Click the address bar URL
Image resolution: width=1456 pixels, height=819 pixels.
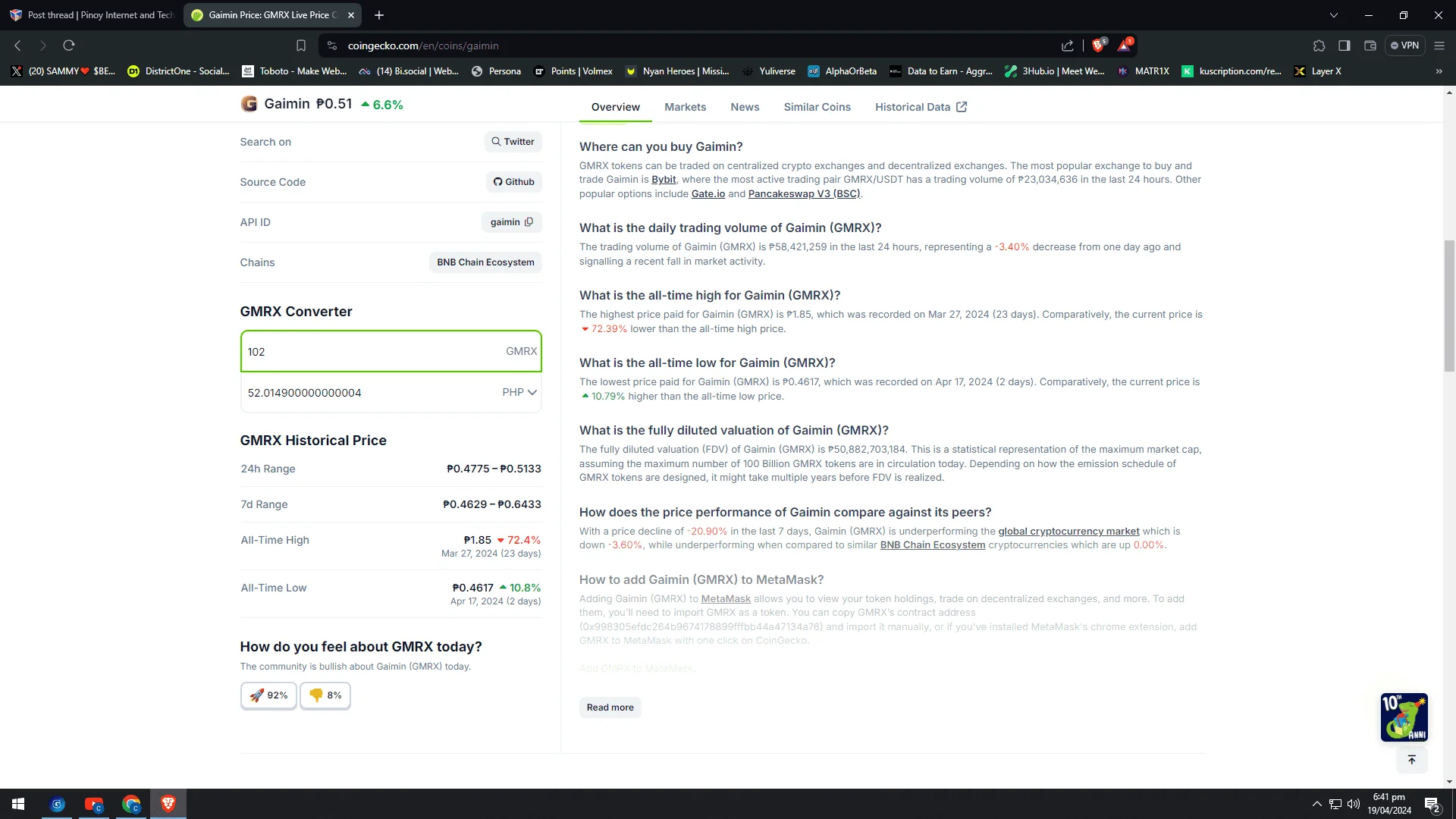point(423,45)
